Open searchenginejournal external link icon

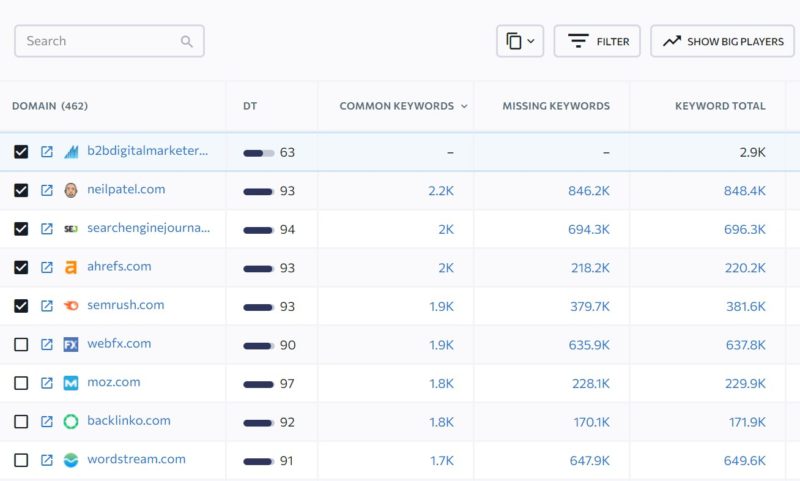tap(46, 229)
